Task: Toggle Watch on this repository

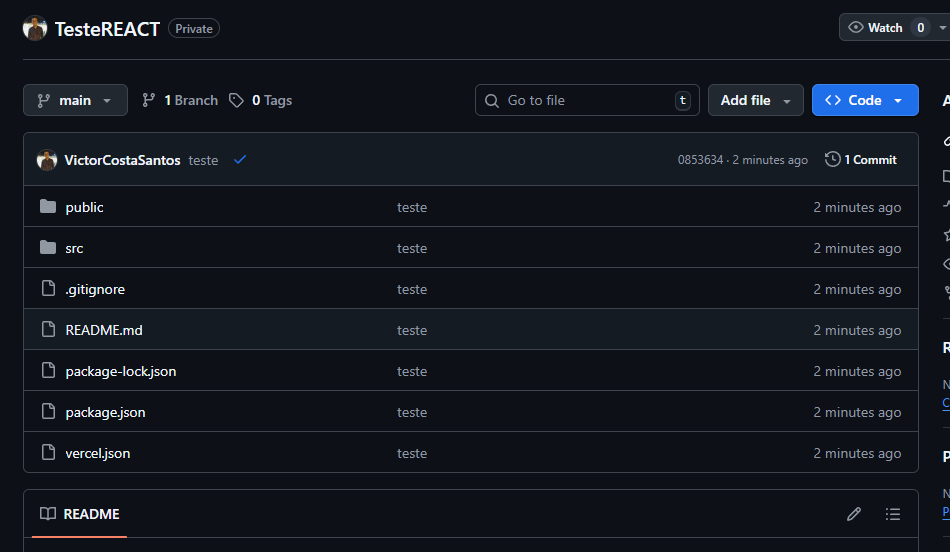Action: point(876,28)
